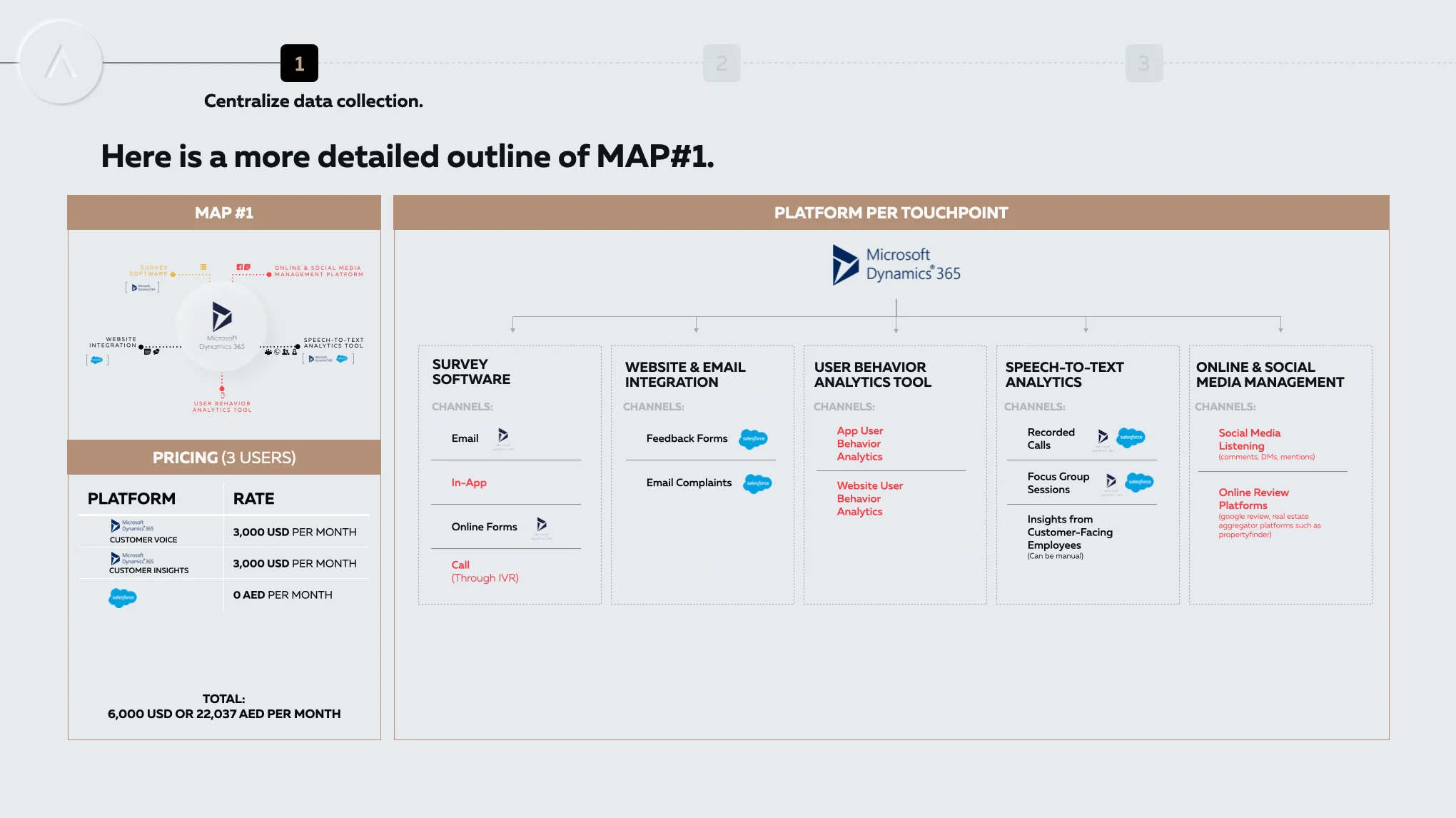Click the Email channel label

click(x=465, y=438)
